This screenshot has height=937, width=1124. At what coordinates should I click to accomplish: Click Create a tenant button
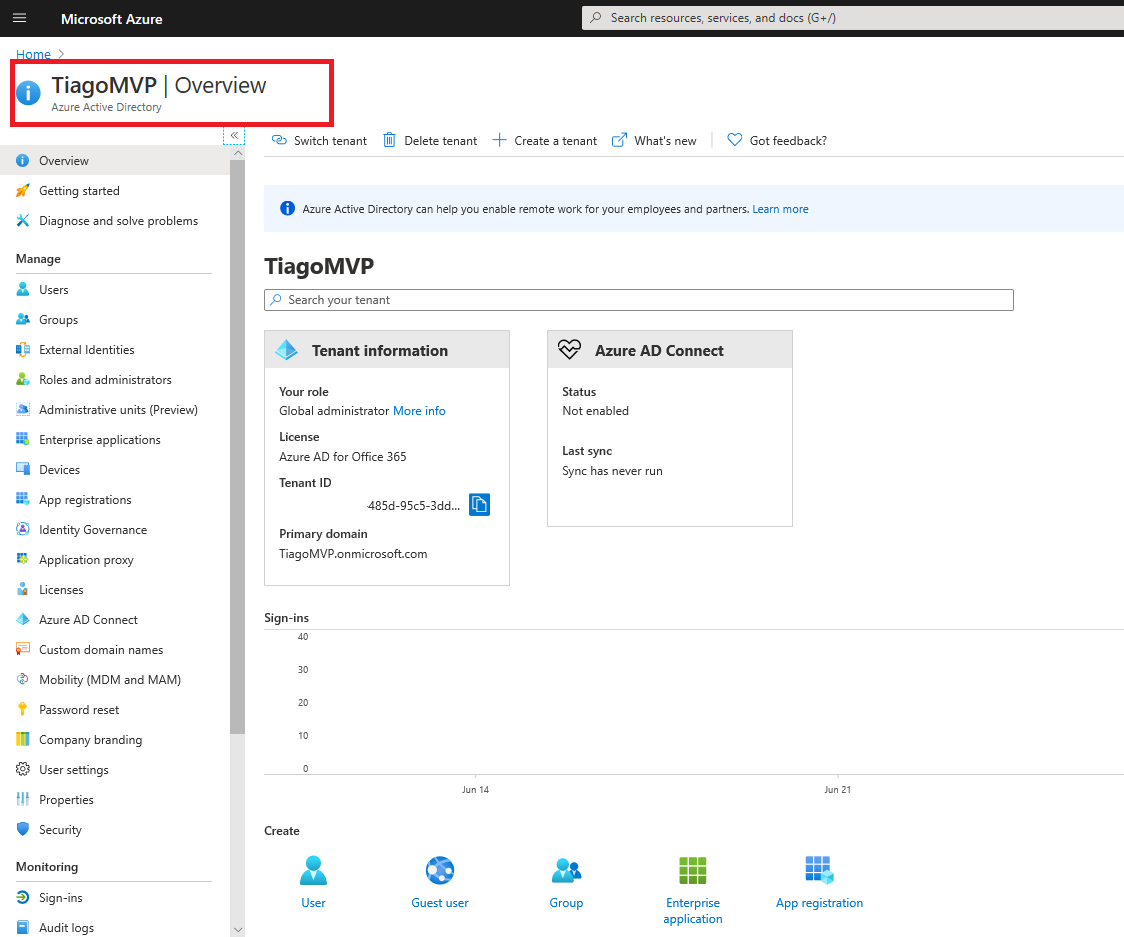point(545,141)
